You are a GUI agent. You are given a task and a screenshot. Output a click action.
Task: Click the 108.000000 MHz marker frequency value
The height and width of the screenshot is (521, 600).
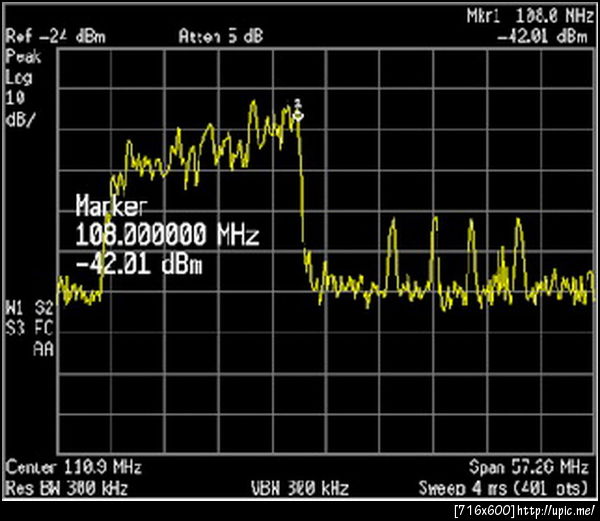click(x=167, y=234)
